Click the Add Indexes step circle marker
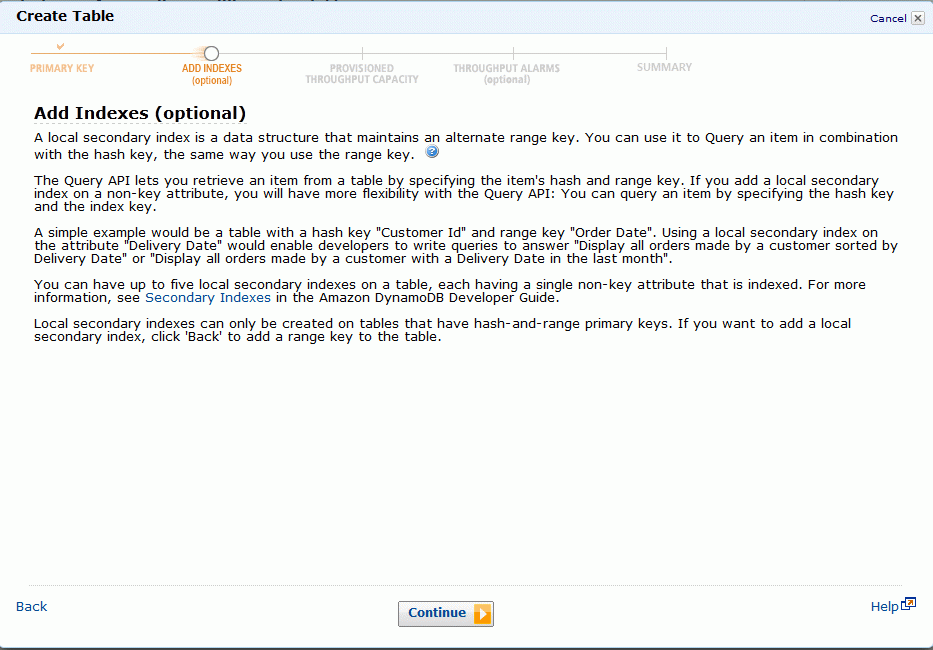 point(211,54)
